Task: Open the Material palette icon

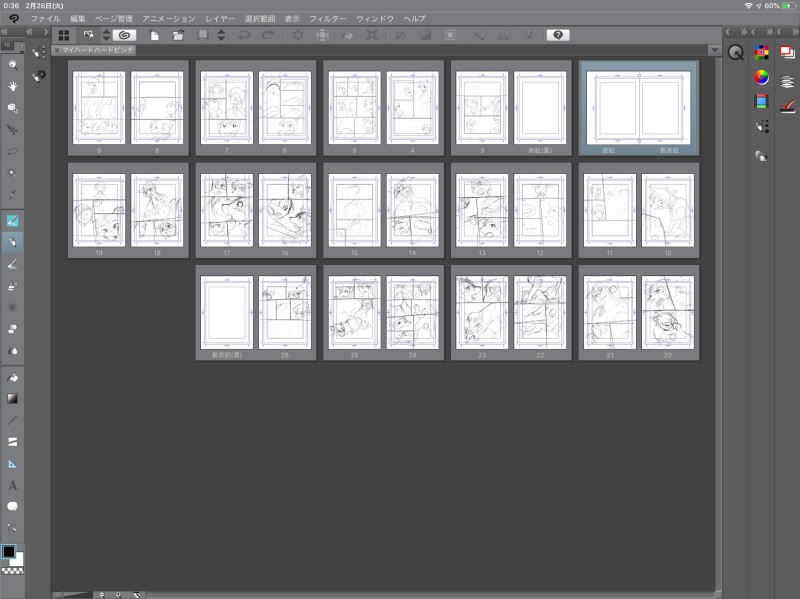Action: coord(761,156)
